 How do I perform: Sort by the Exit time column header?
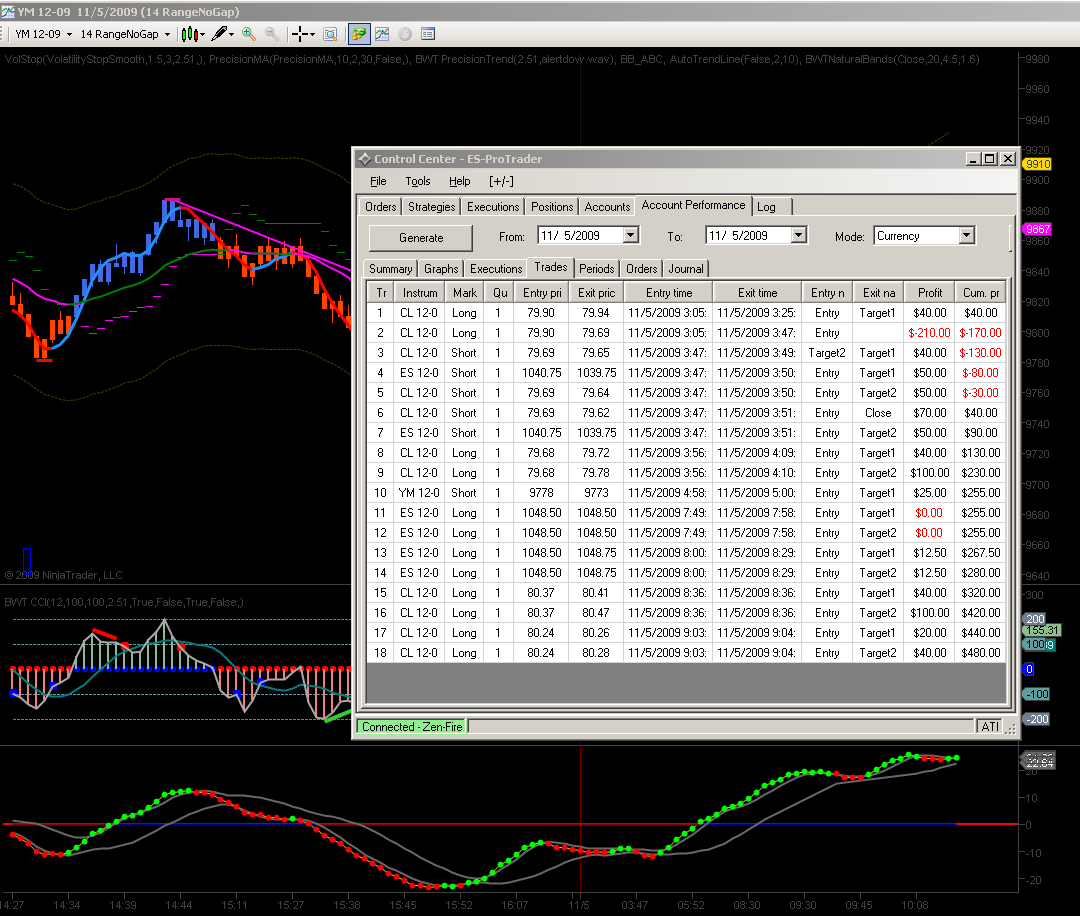click(758, 293)
